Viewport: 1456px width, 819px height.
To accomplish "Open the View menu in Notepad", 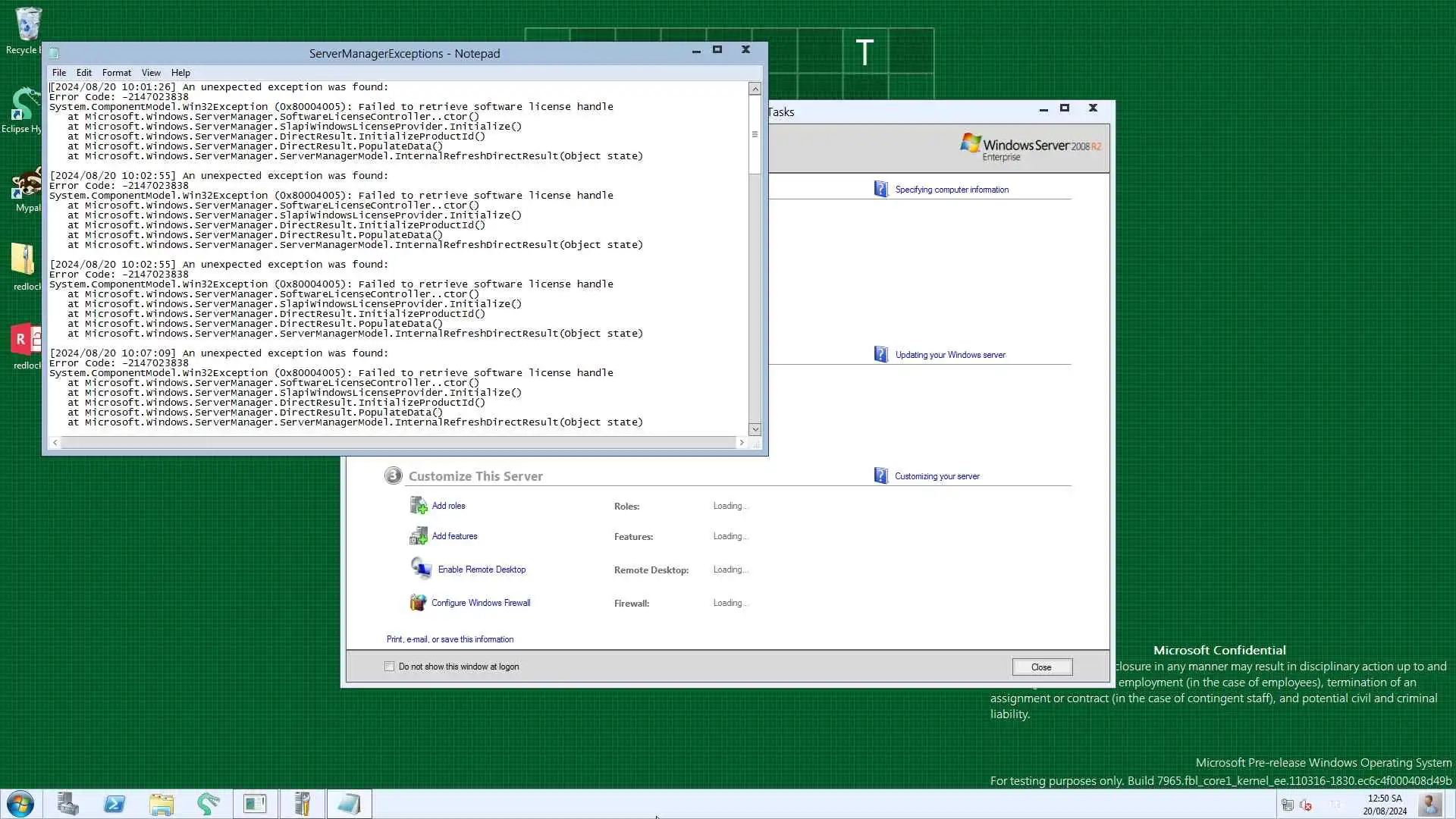I will coord(151,73).
